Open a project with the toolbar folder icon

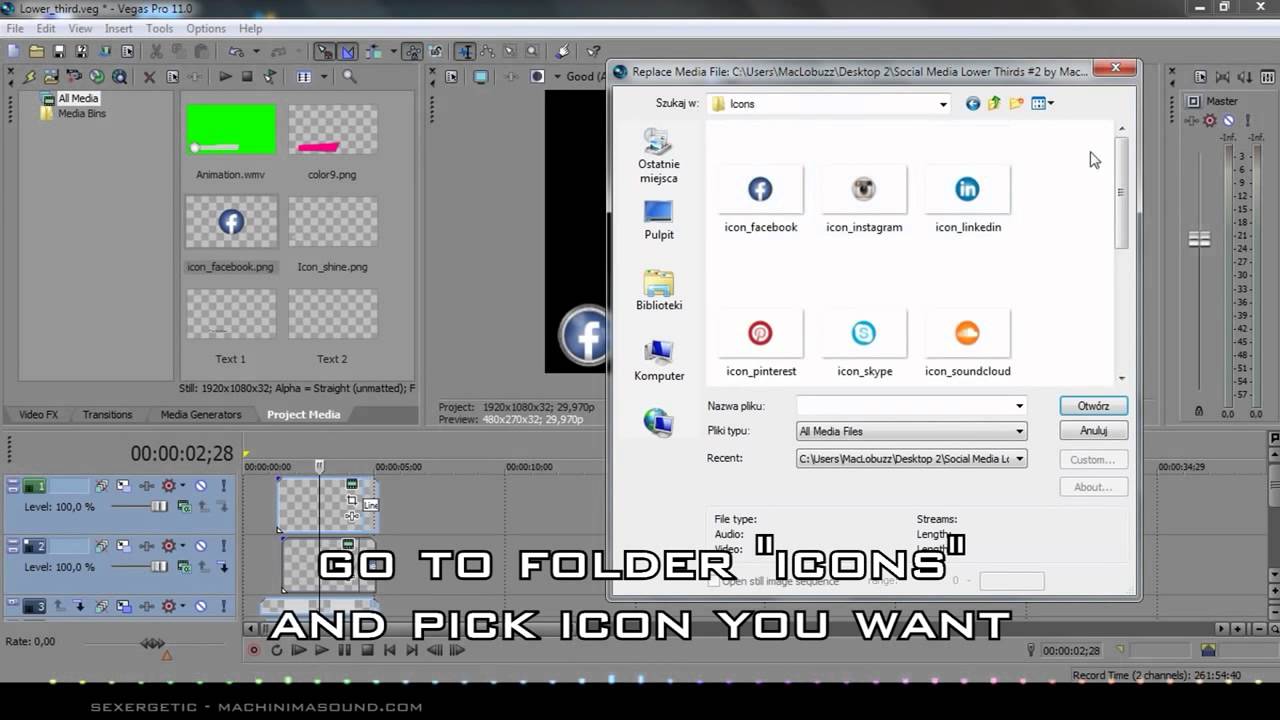36,51
